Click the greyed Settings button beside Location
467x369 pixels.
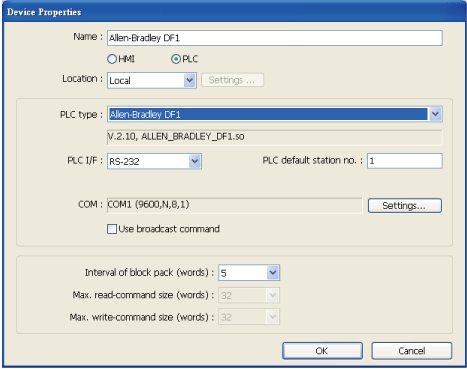[232, 80]
